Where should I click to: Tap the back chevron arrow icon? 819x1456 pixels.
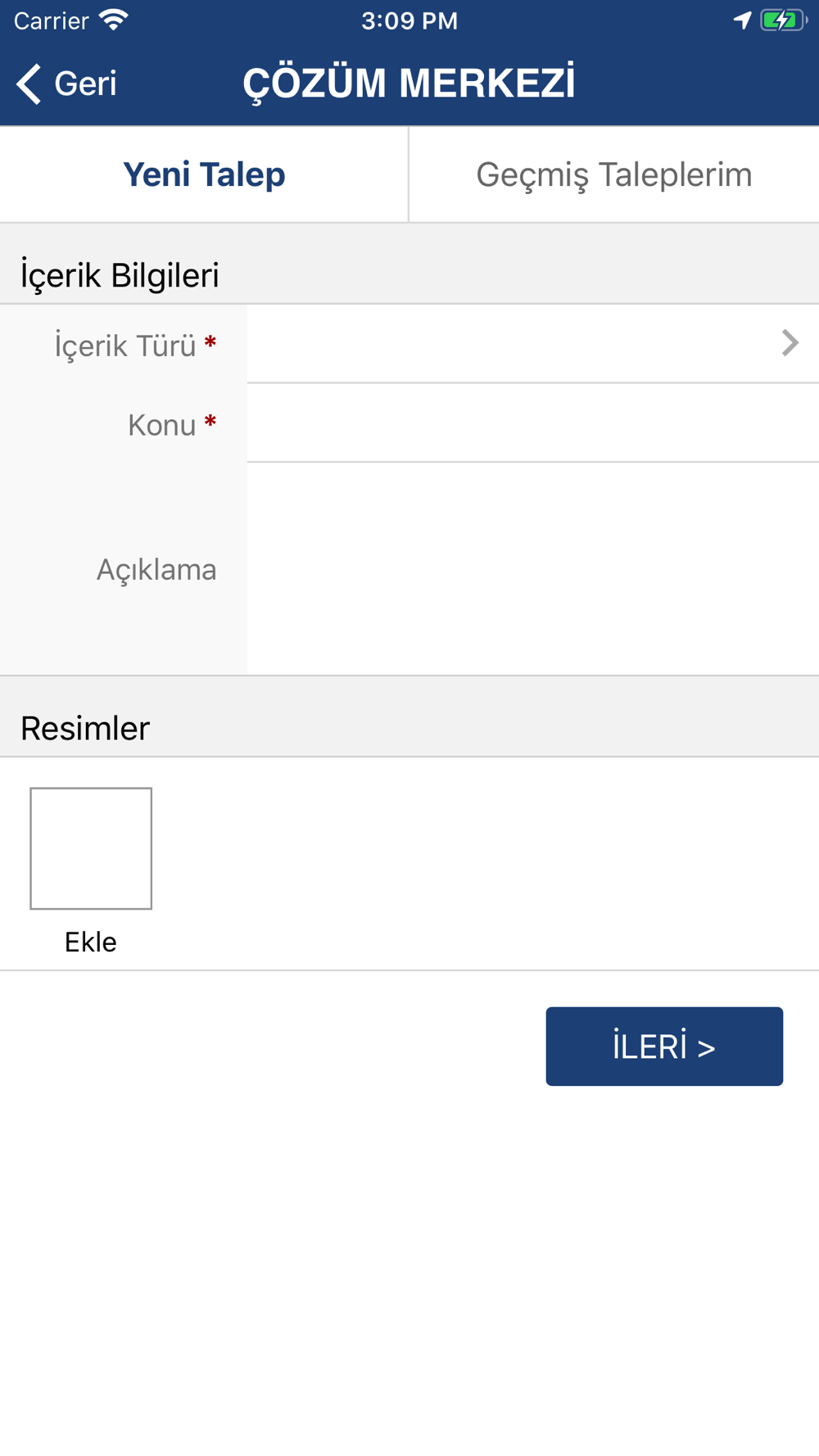point(29,84)
